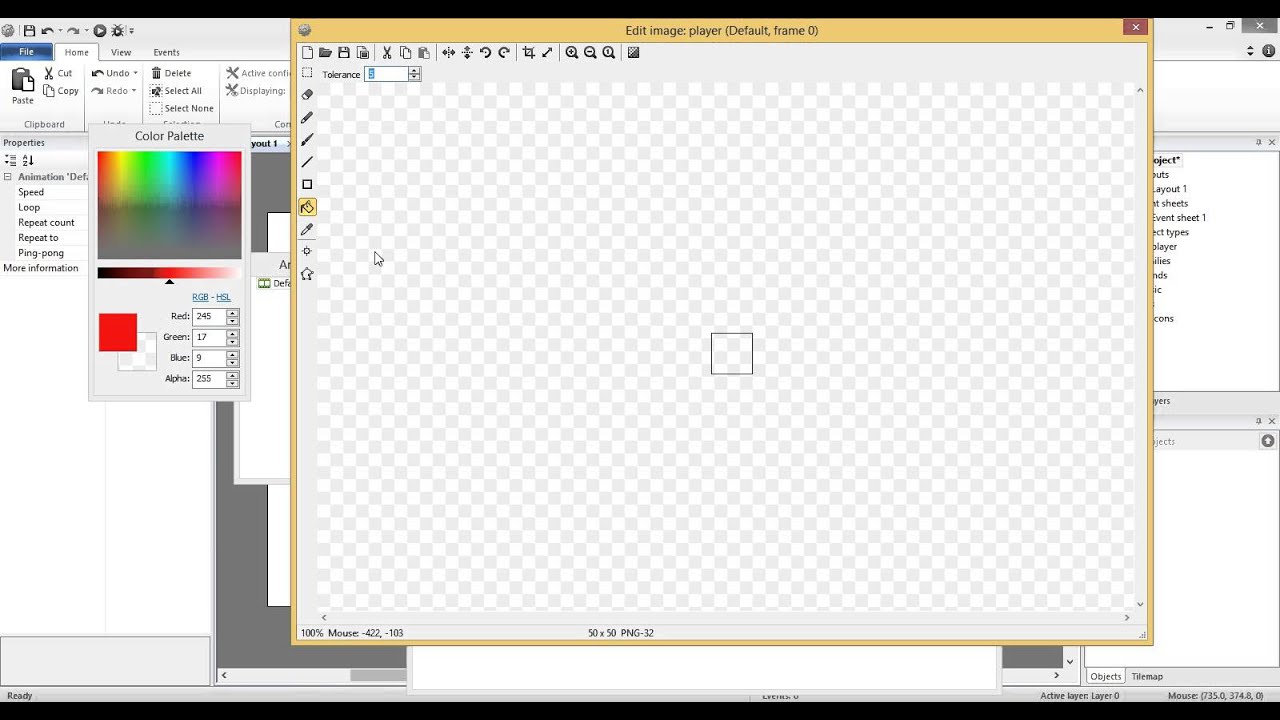The image size is (1280, 720).
Task: Click the color spectrum picker area
Action: [169, 205]
